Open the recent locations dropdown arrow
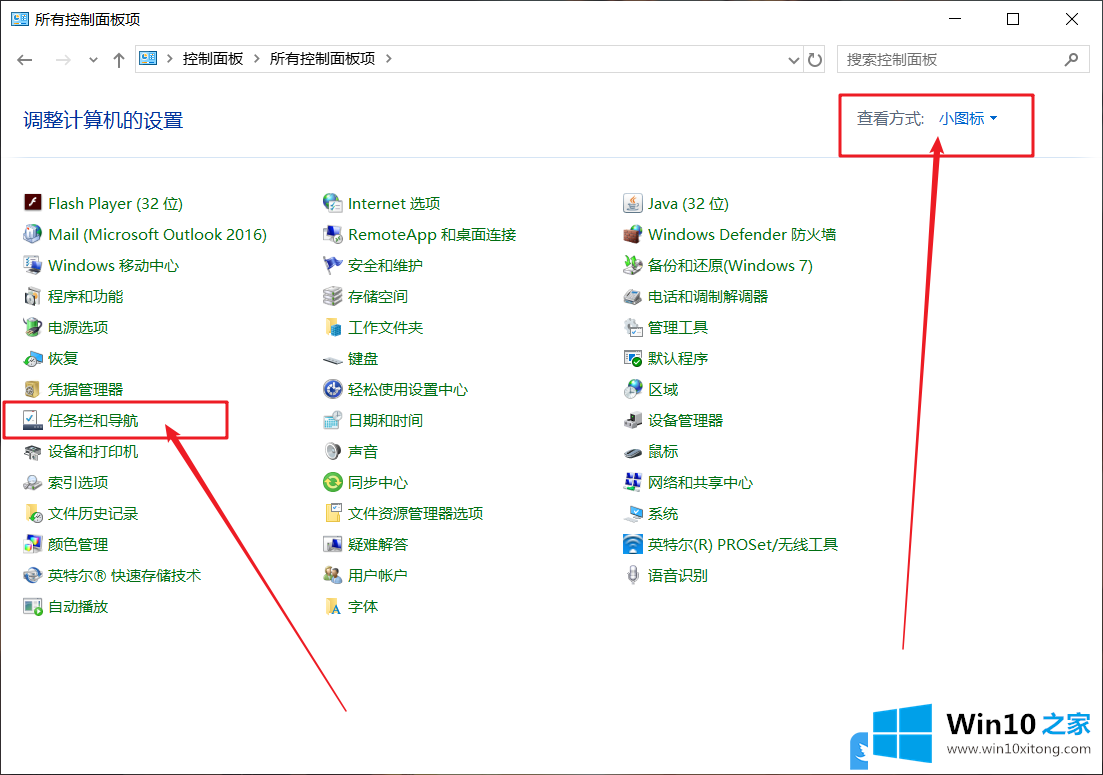1103x775 pixels. tap(93, 60)
